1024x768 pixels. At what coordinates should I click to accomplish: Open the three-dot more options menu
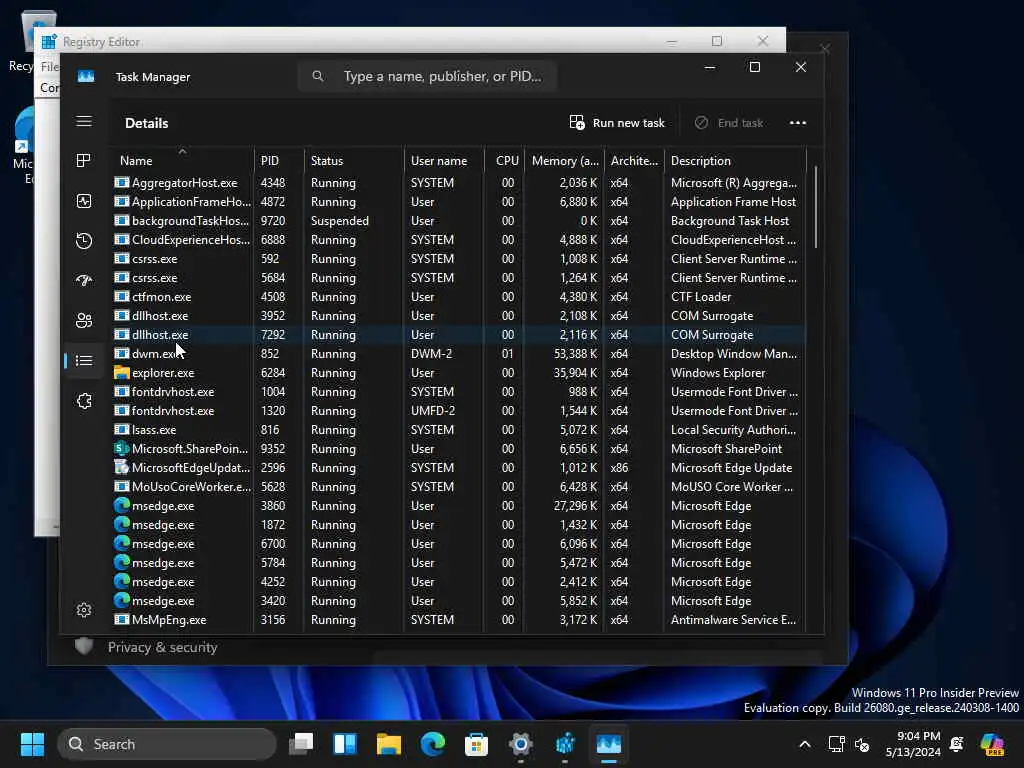797,123
